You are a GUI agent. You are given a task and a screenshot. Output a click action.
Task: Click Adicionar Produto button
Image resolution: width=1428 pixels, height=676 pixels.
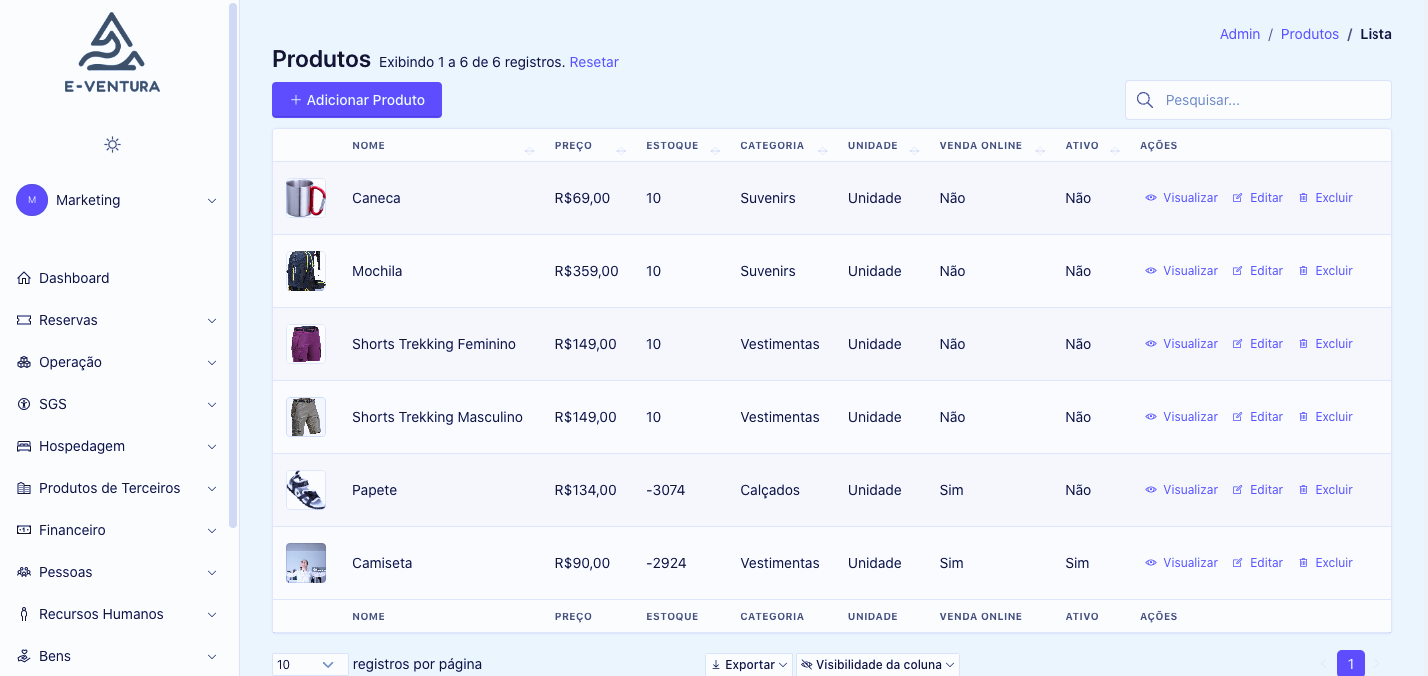tap(357, 100)
